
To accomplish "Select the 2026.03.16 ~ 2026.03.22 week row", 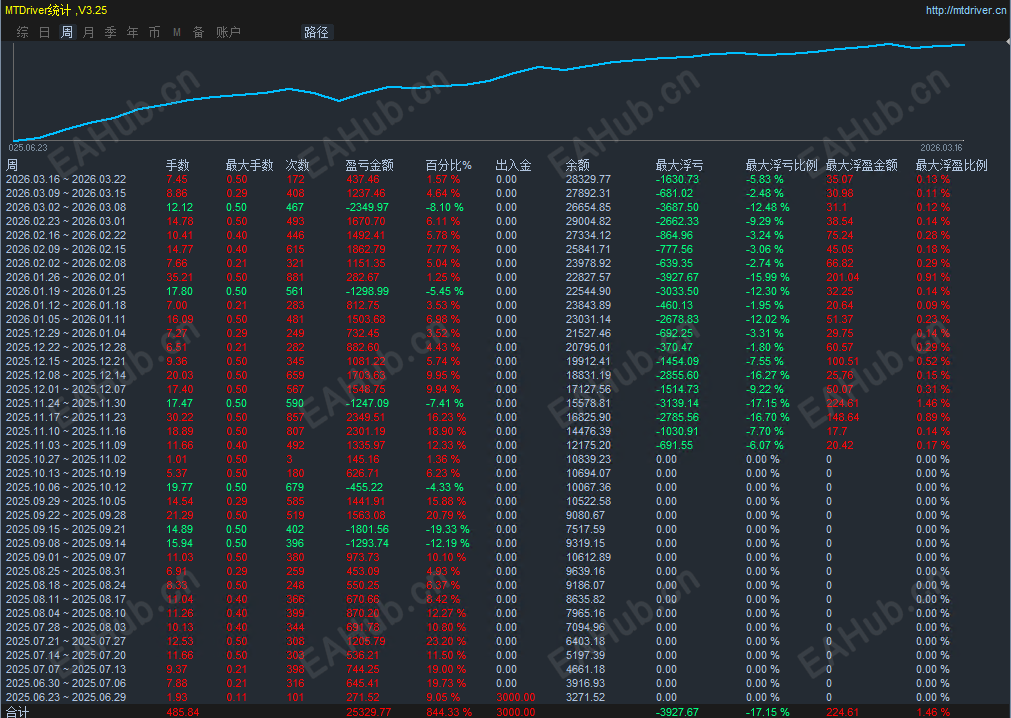I will coord(66,179).
